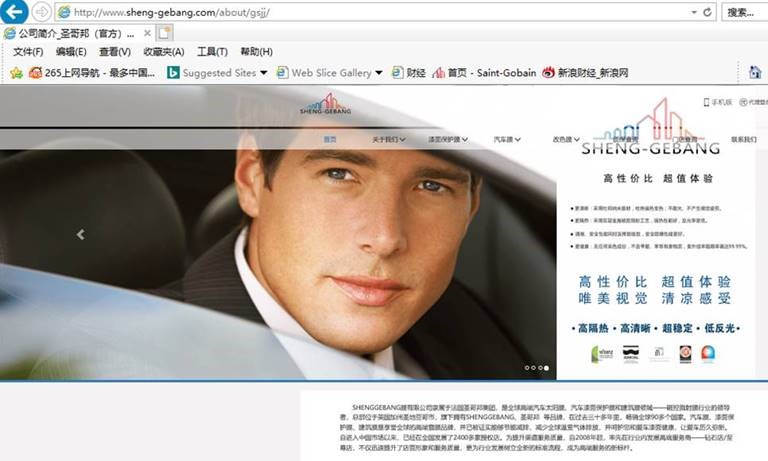Click the Refresh icon in address bar
Image resolution: width=768 pixels, height=461 pixels.
(x=708, y=12)
